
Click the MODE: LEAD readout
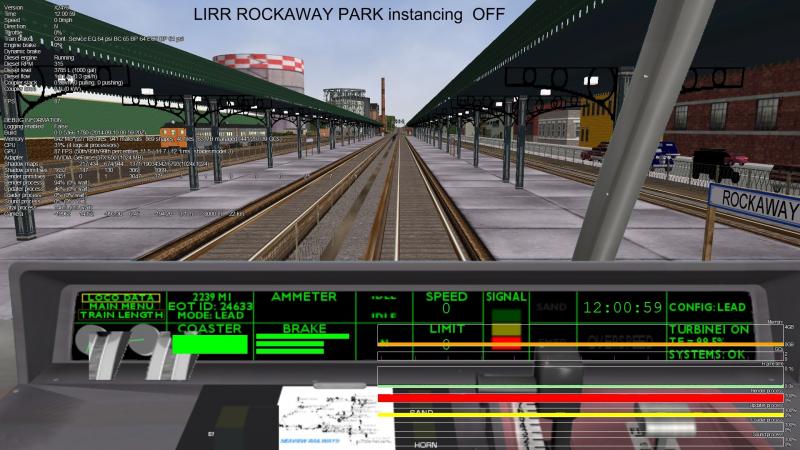click(210, 315)
